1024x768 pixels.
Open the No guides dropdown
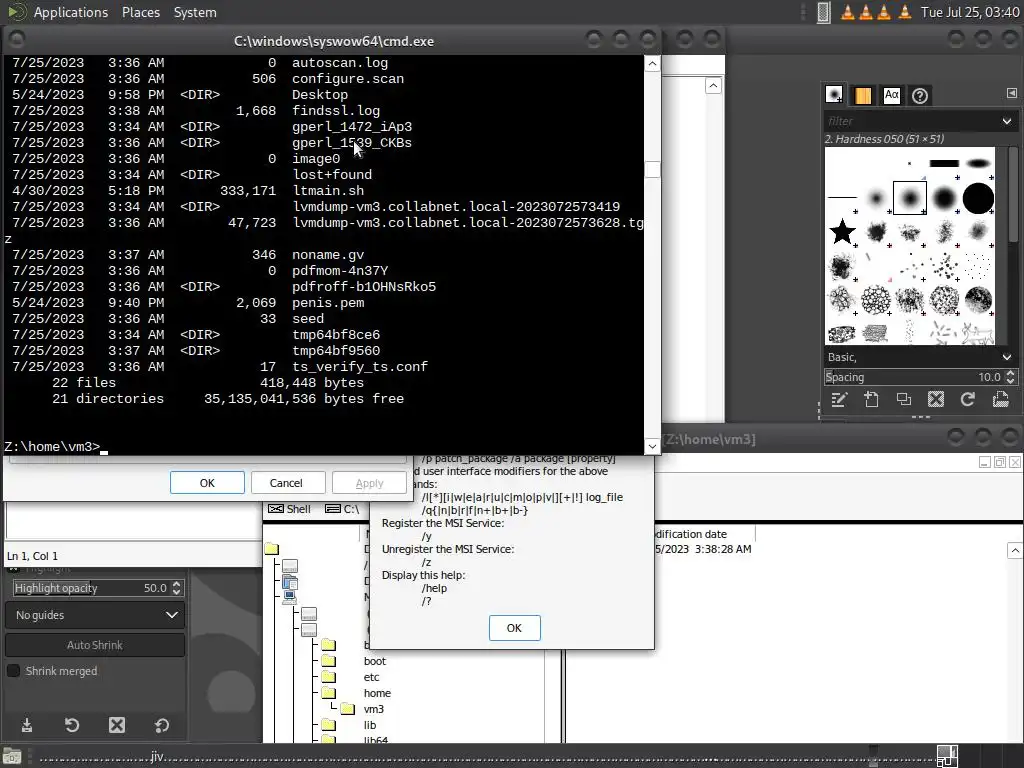(95, 615)
